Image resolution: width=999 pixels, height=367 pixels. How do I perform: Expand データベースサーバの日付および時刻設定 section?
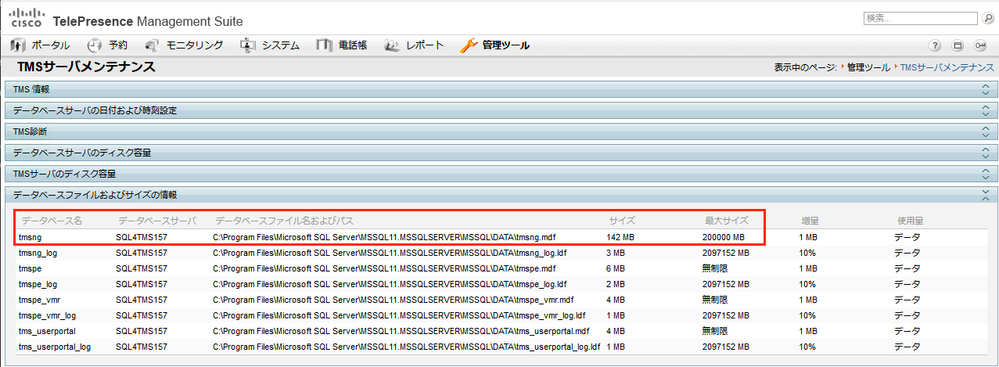pos(500,111)
